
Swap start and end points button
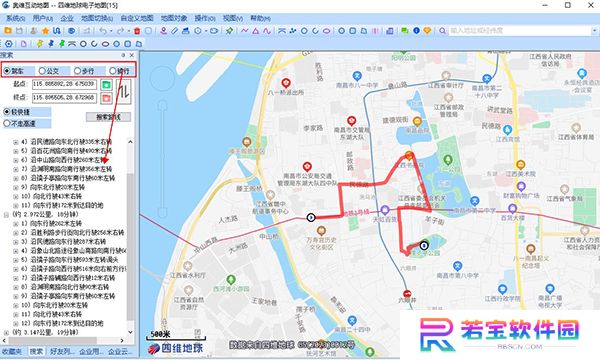point(124,92)
